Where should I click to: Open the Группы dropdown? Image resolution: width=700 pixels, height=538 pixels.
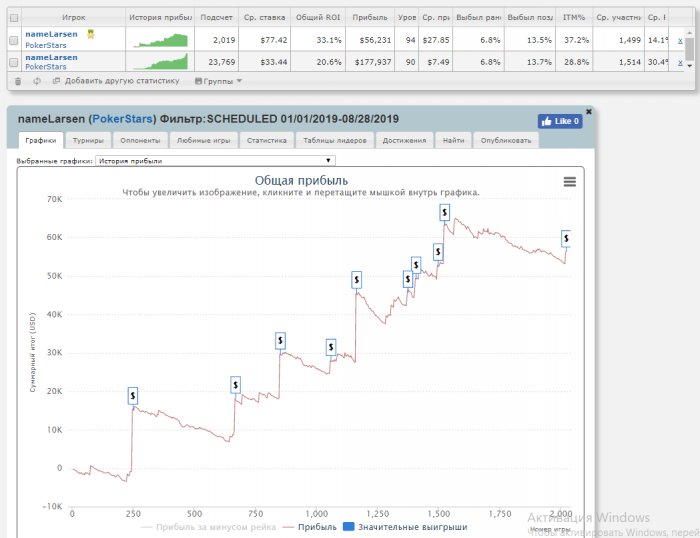(218, 81)
